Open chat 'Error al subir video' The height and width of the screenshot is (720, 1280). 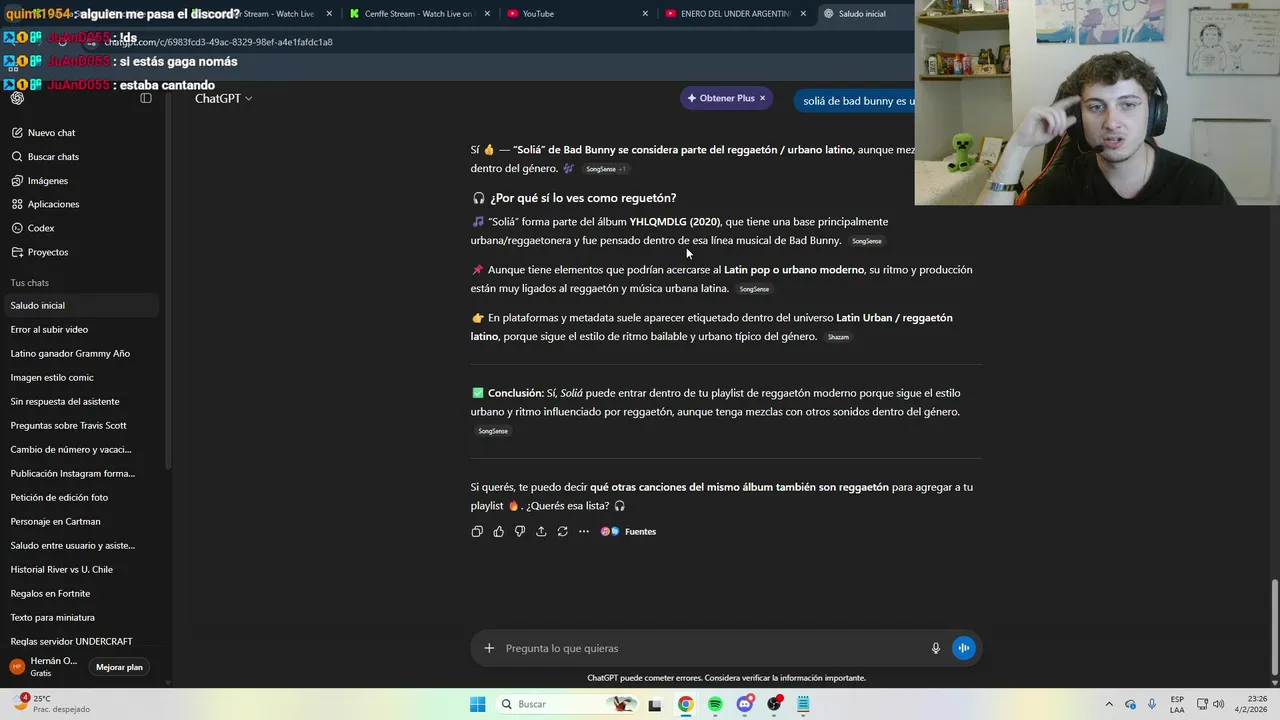[80, 329]
